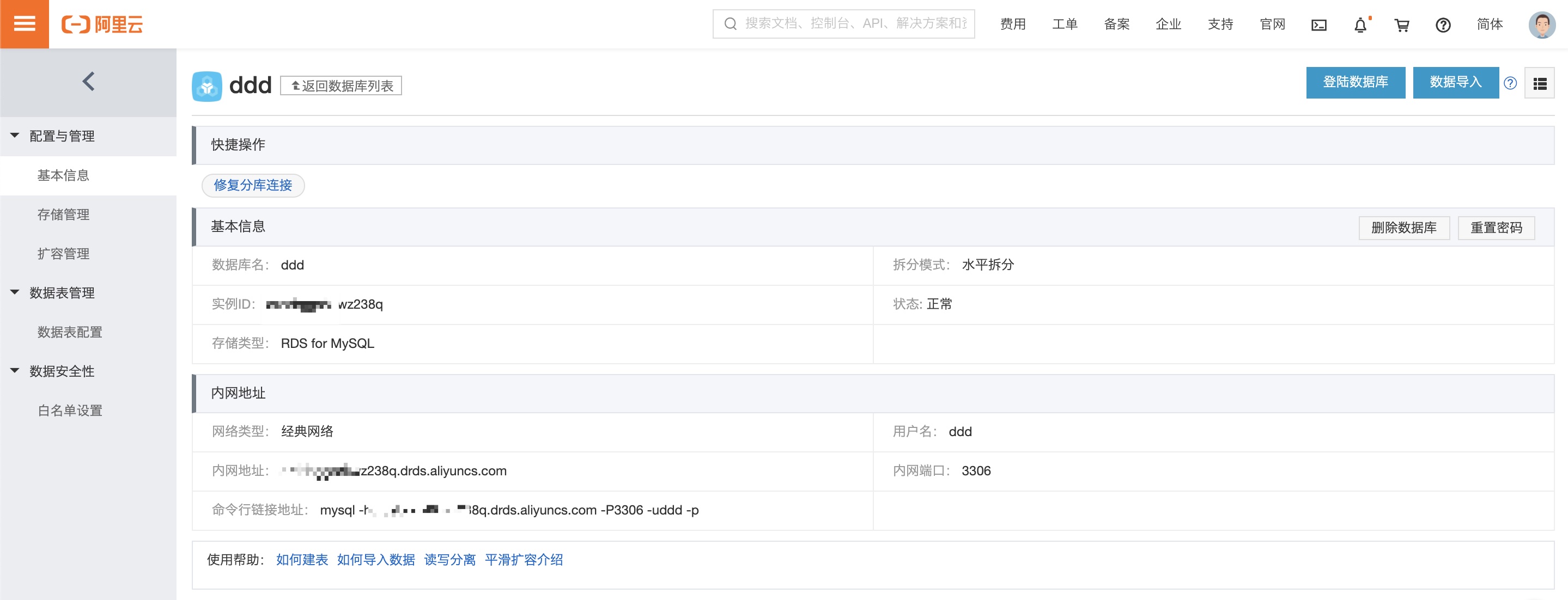Image resolution: width=1568 pixels, height=600 pixels.
Task: Click 登陆数据库 button
Action: (1355, 82)
